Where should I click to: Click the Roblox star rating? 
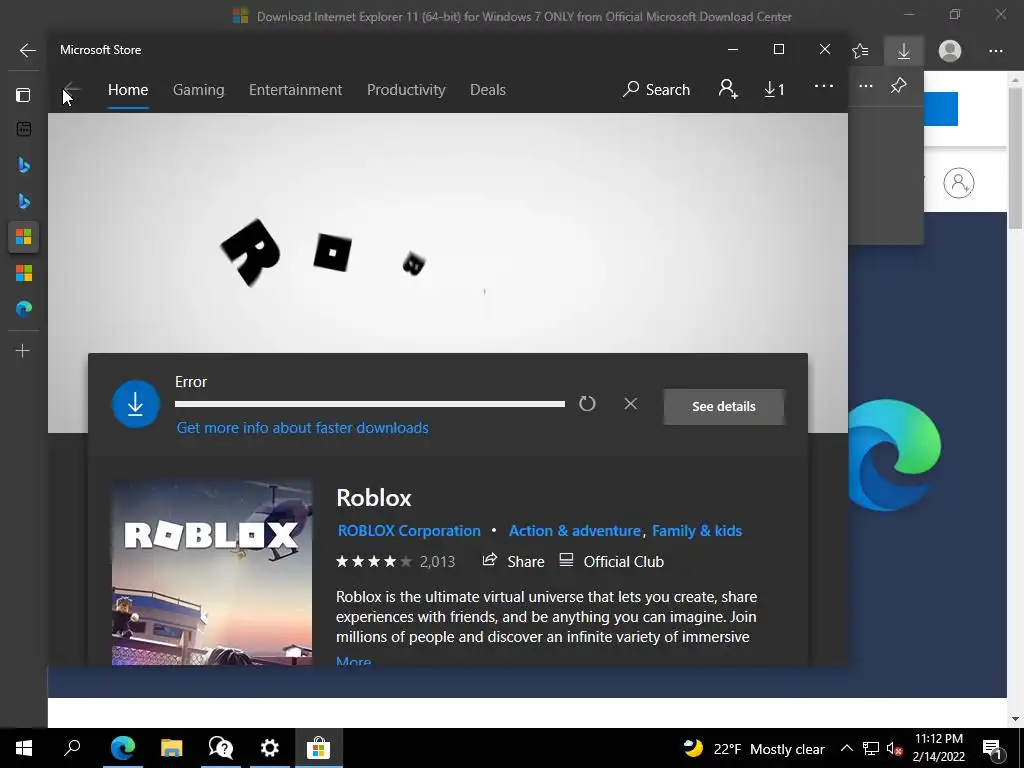pyautogui.click(x=374, y=561)
